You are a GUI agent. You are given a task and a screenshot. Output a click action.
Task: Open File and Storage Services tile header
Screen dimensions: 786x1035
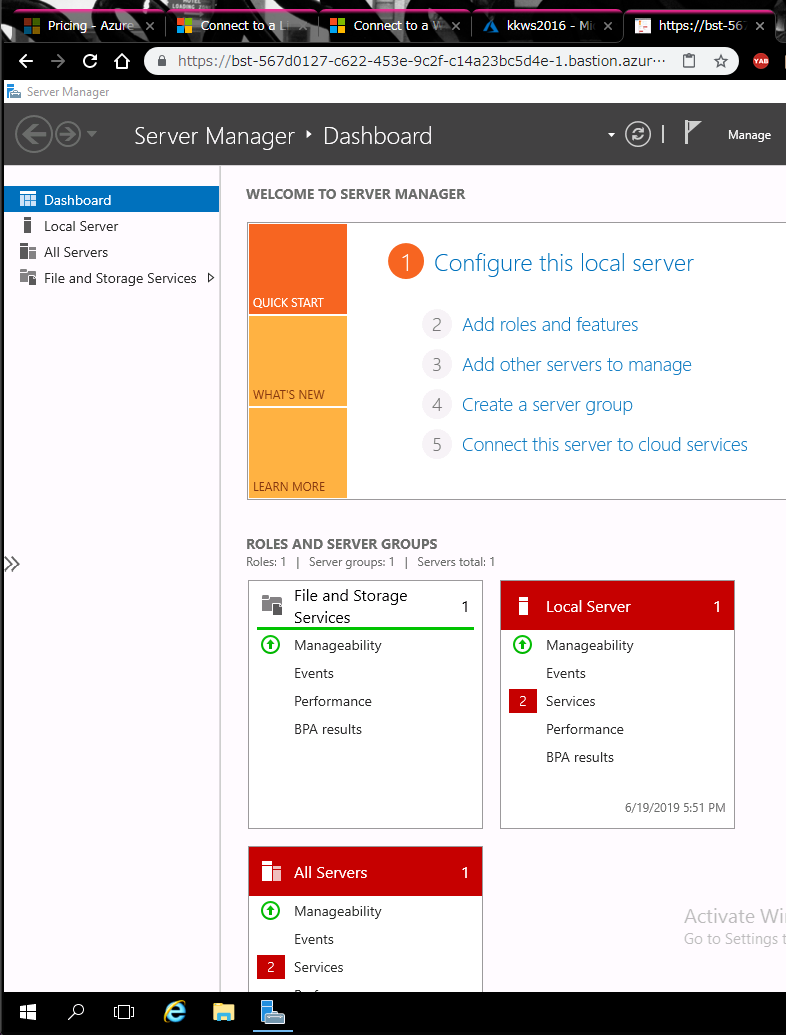coord(365,606)
